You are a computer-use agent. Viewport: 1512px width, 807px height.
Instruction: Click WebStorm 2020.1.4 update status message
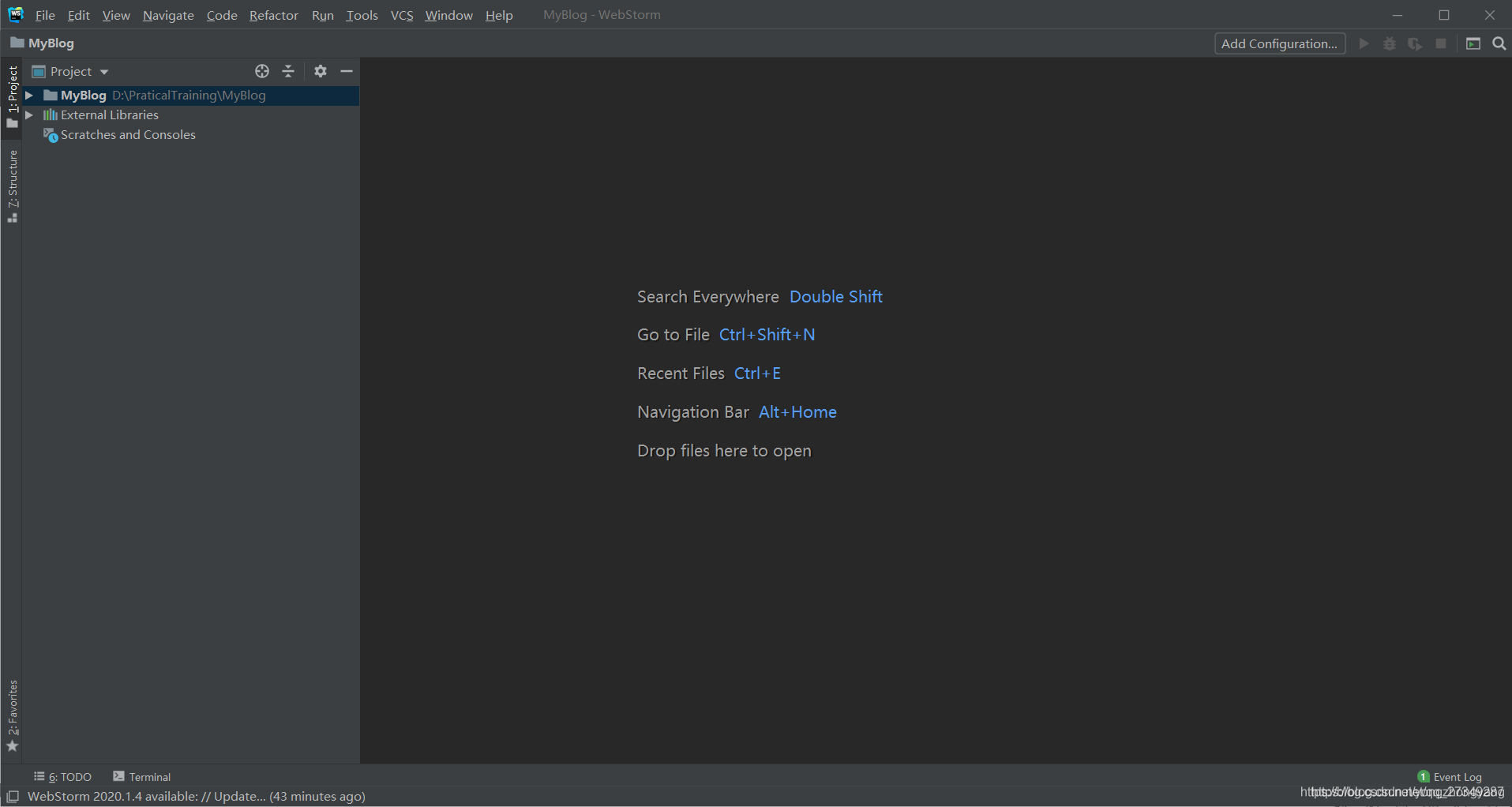coord(197,796)
